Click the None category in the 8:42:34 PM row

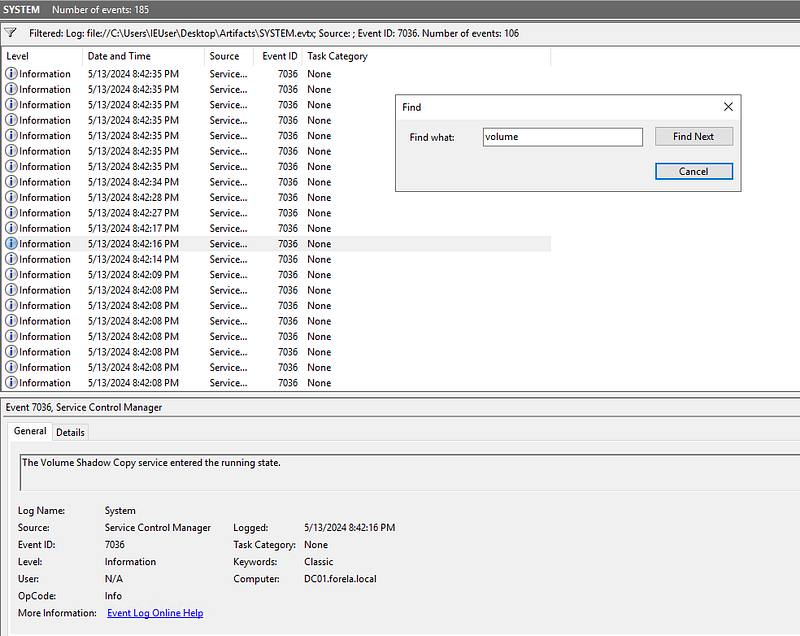coord(319,182)
